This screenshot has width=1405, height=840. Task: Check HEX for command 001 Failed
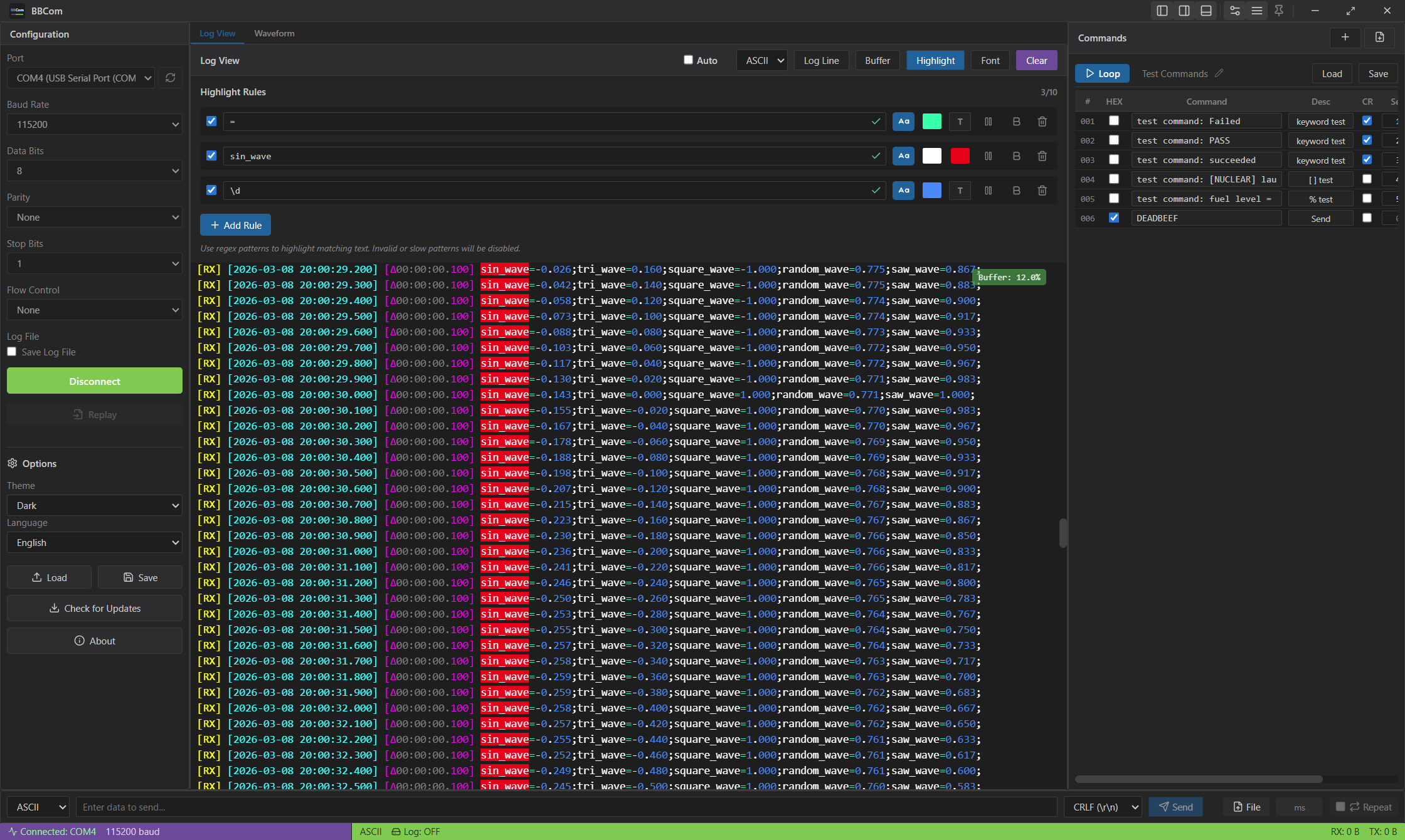[1114, 120]
